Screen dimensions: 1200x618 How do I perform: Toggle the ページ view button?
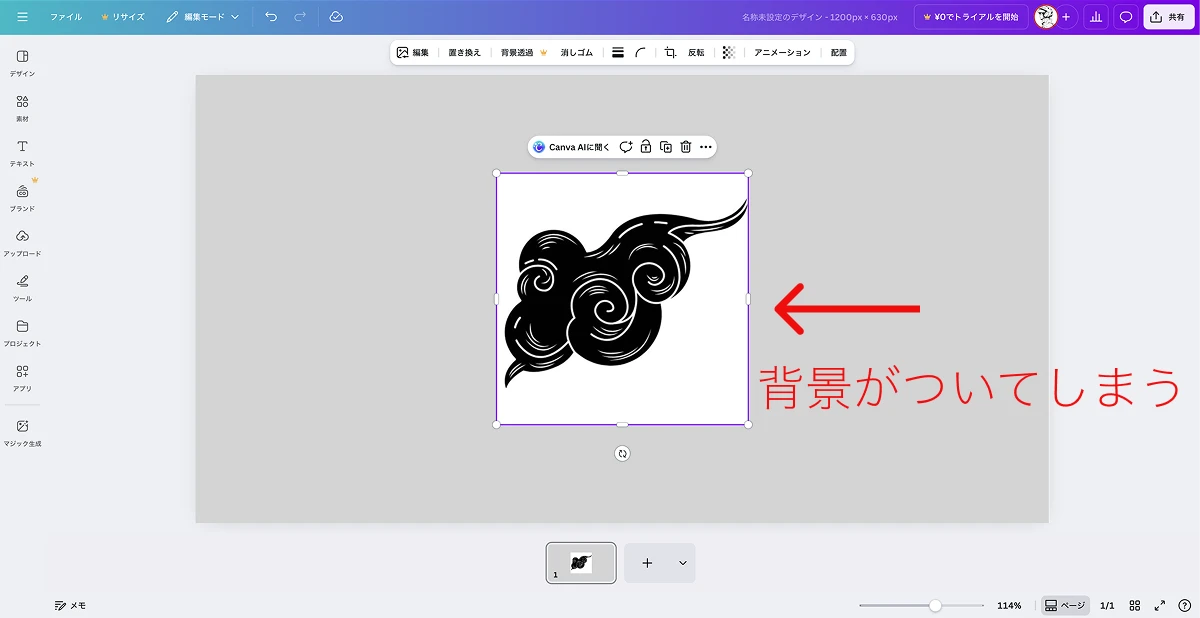point(1065,605)
